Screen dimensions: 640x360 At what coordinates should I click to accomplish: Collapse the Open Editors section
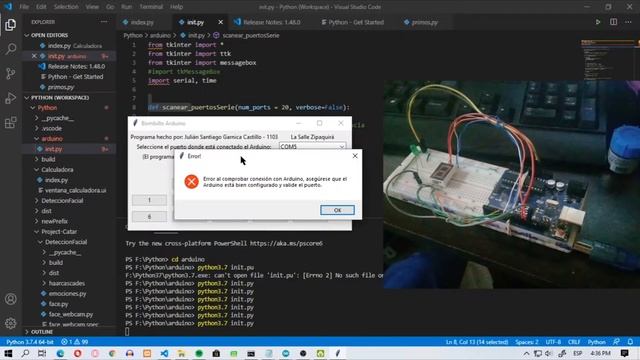click(49, 35)
